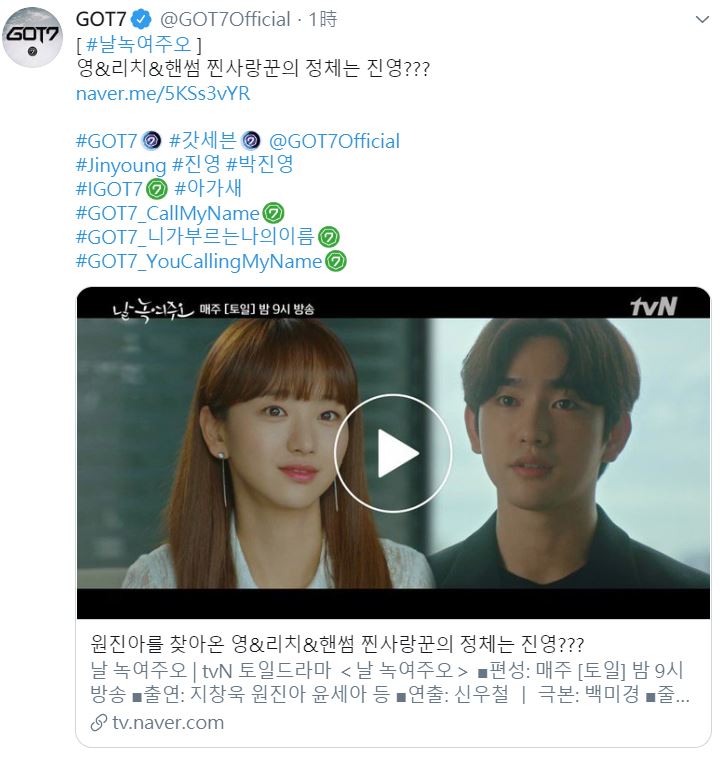722x757 pixels.
Task: Click the GOT7 profile avatar
Action: click(x=32, y=37)
